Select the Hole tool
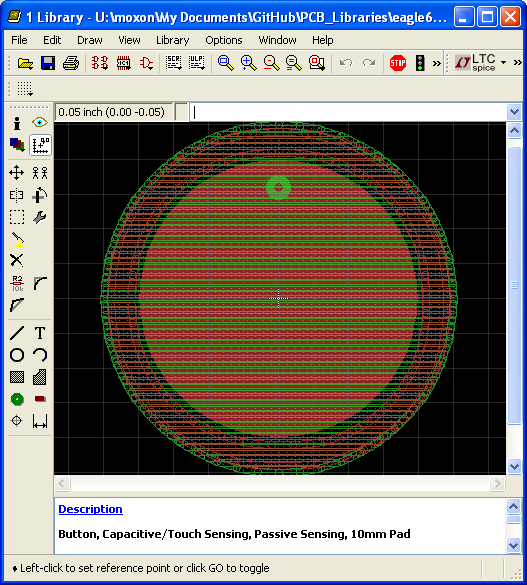Viewport: 527px width, 585px height. click(x=17, y=421)
